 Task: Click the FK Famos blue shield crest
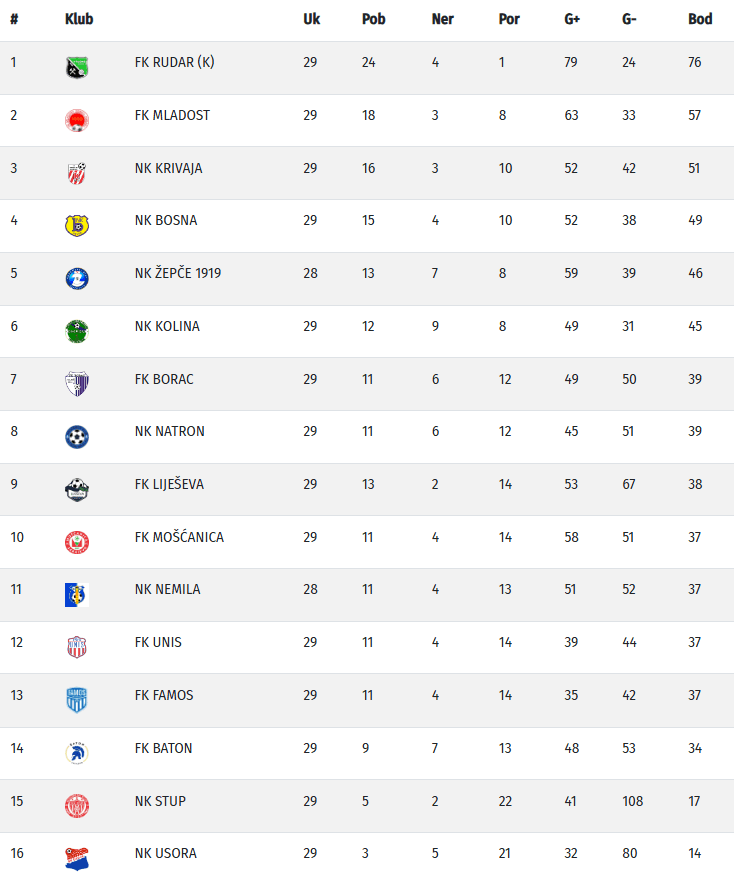(77, 701)
